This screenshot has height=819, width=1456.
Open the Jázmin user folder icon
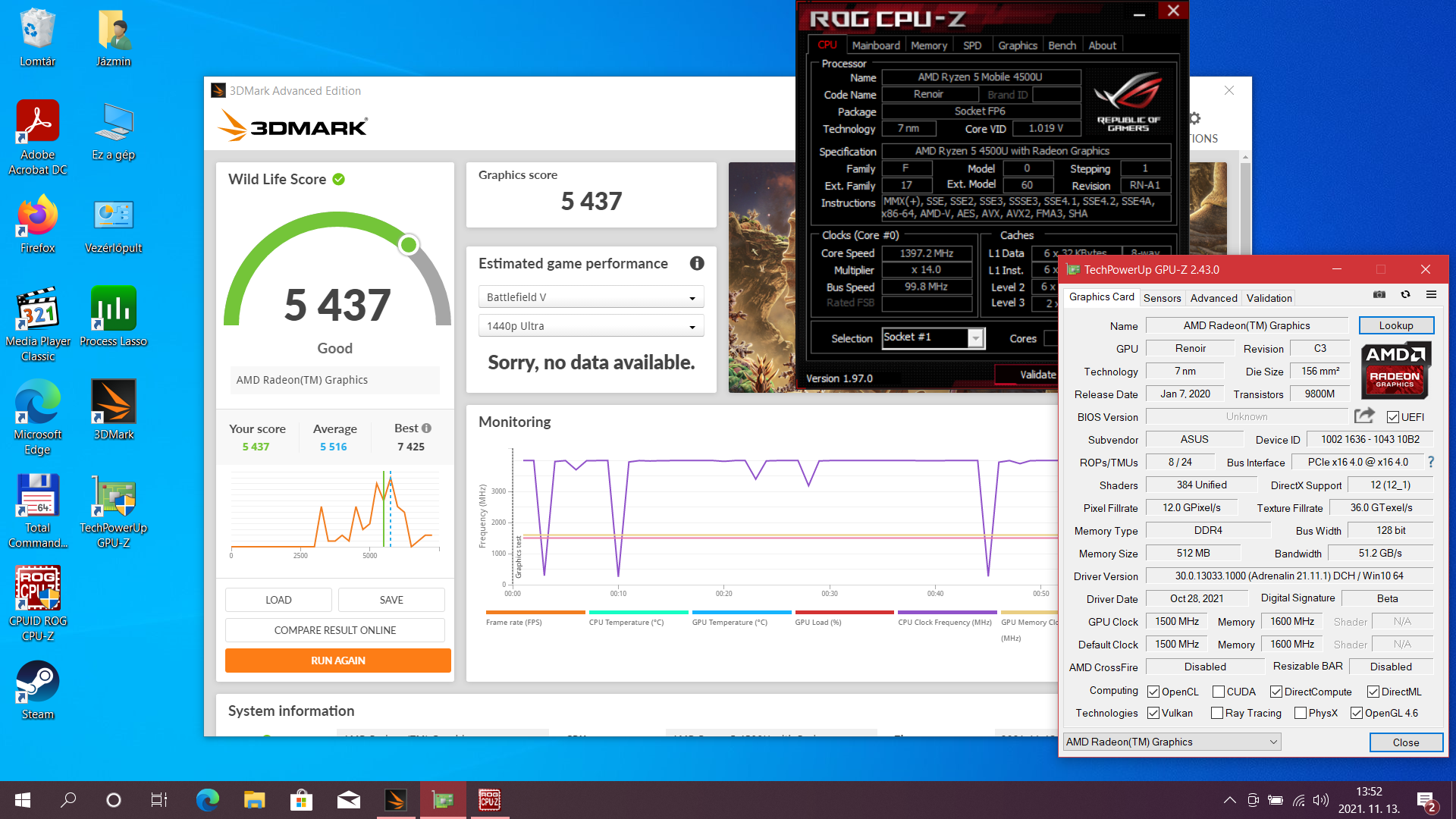tap(114, 36)
